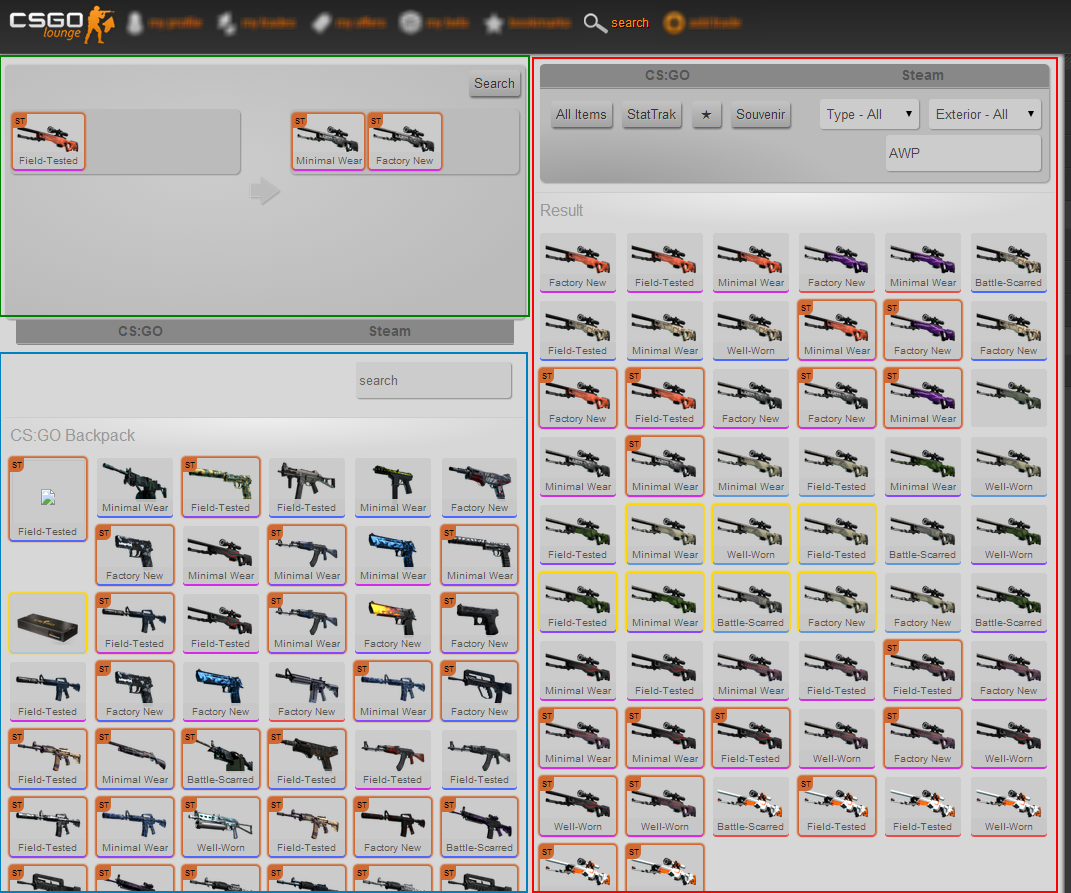Screen dimensions: 1071x893
Task: Click the search field above CS:GO Backpack
Action: (433, 381)
